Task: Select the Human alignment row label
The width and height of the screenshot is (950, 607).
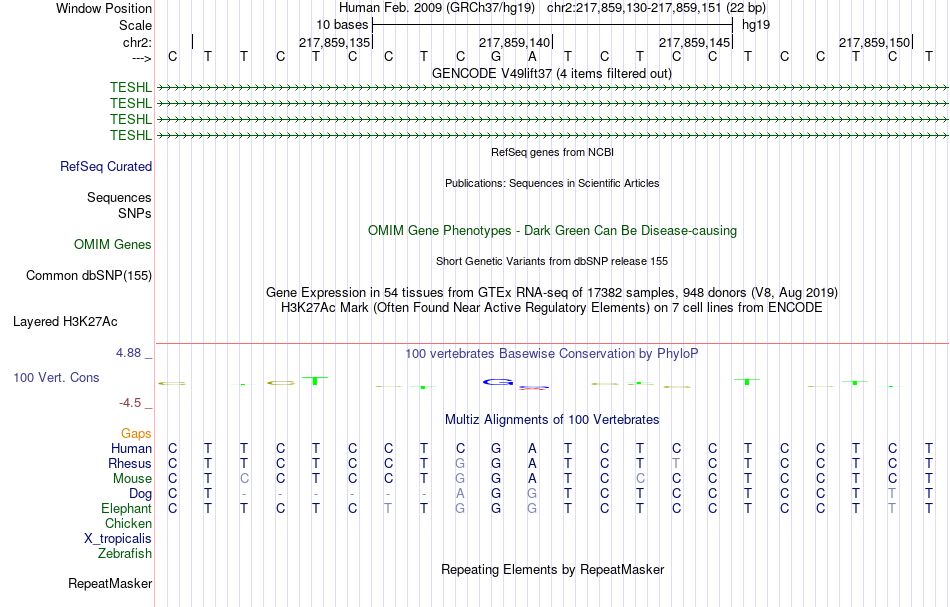Action: click(131, 448)
